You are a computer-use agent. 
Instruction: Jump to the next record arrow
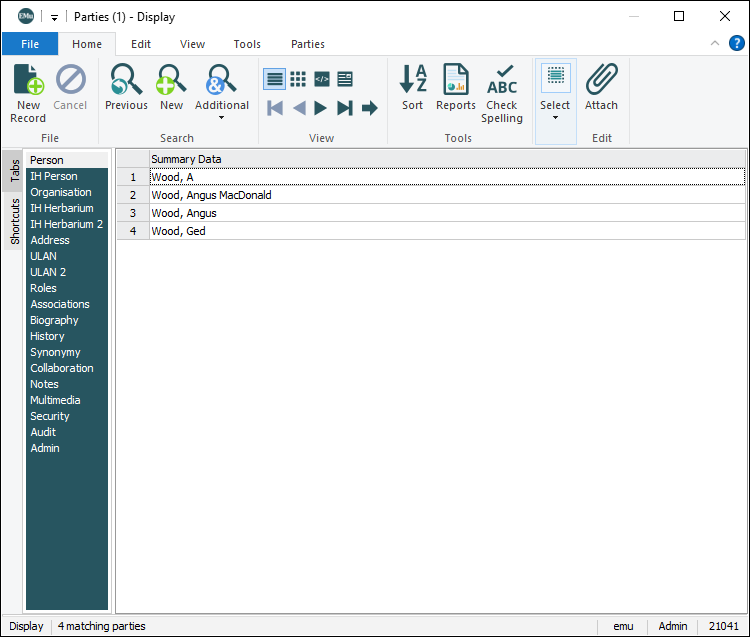pyautogui.click(x=321, y=108)
